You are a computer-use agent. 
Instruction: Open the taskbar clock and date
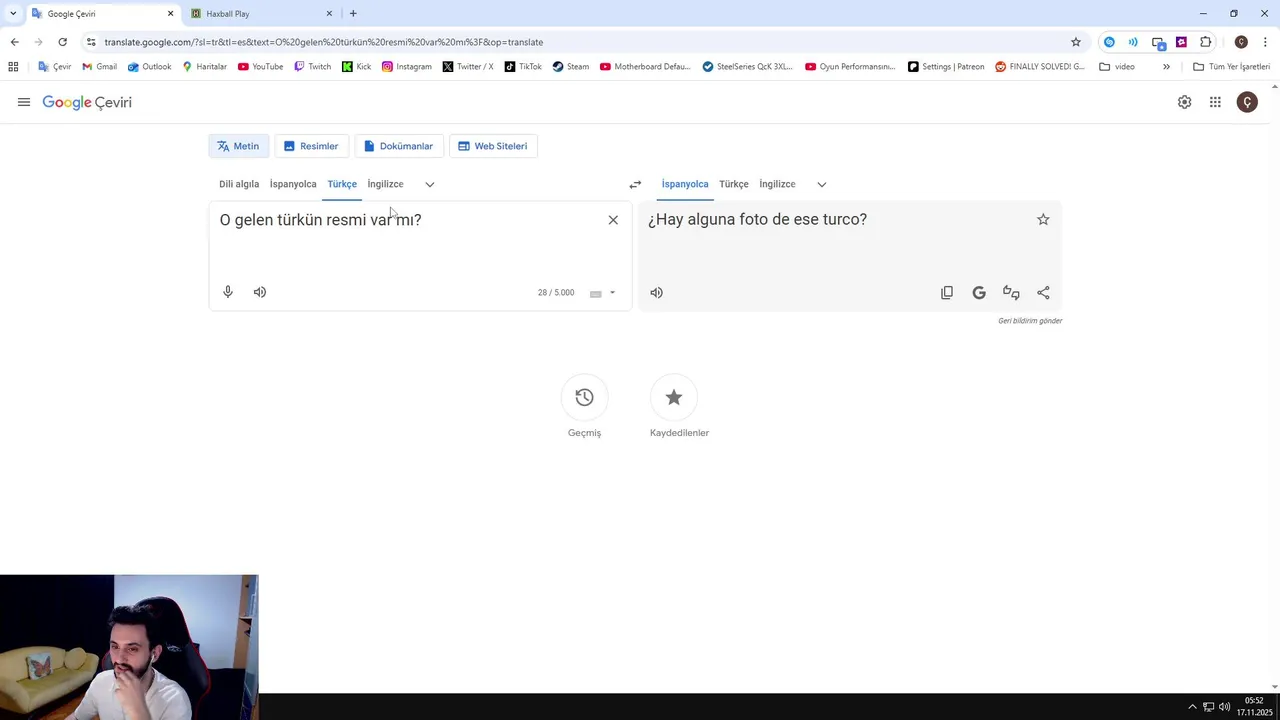[1254, 707]
